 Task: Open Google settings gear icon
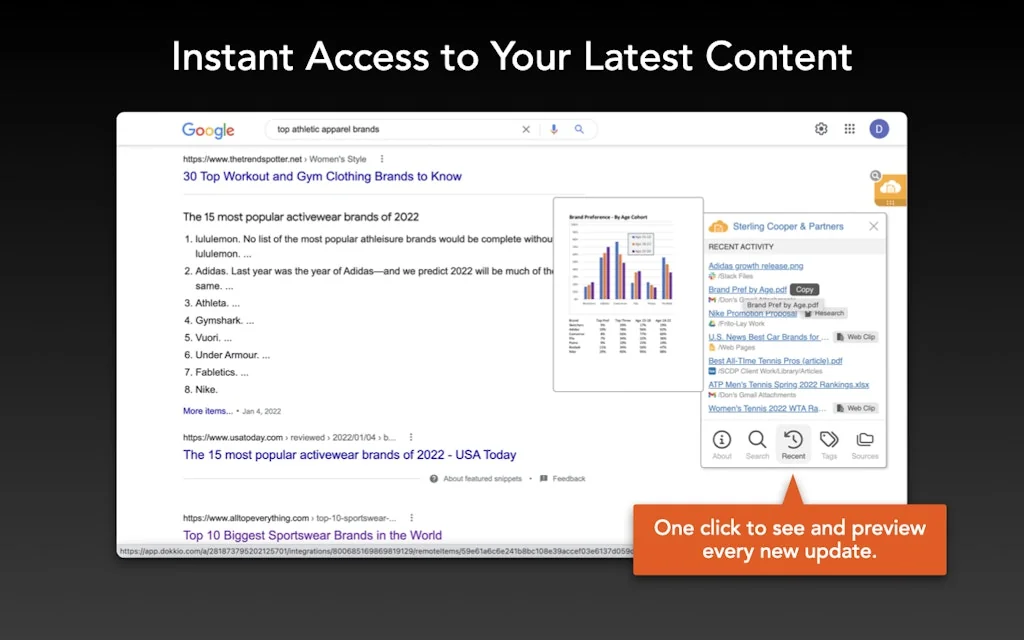pos(821,129)
